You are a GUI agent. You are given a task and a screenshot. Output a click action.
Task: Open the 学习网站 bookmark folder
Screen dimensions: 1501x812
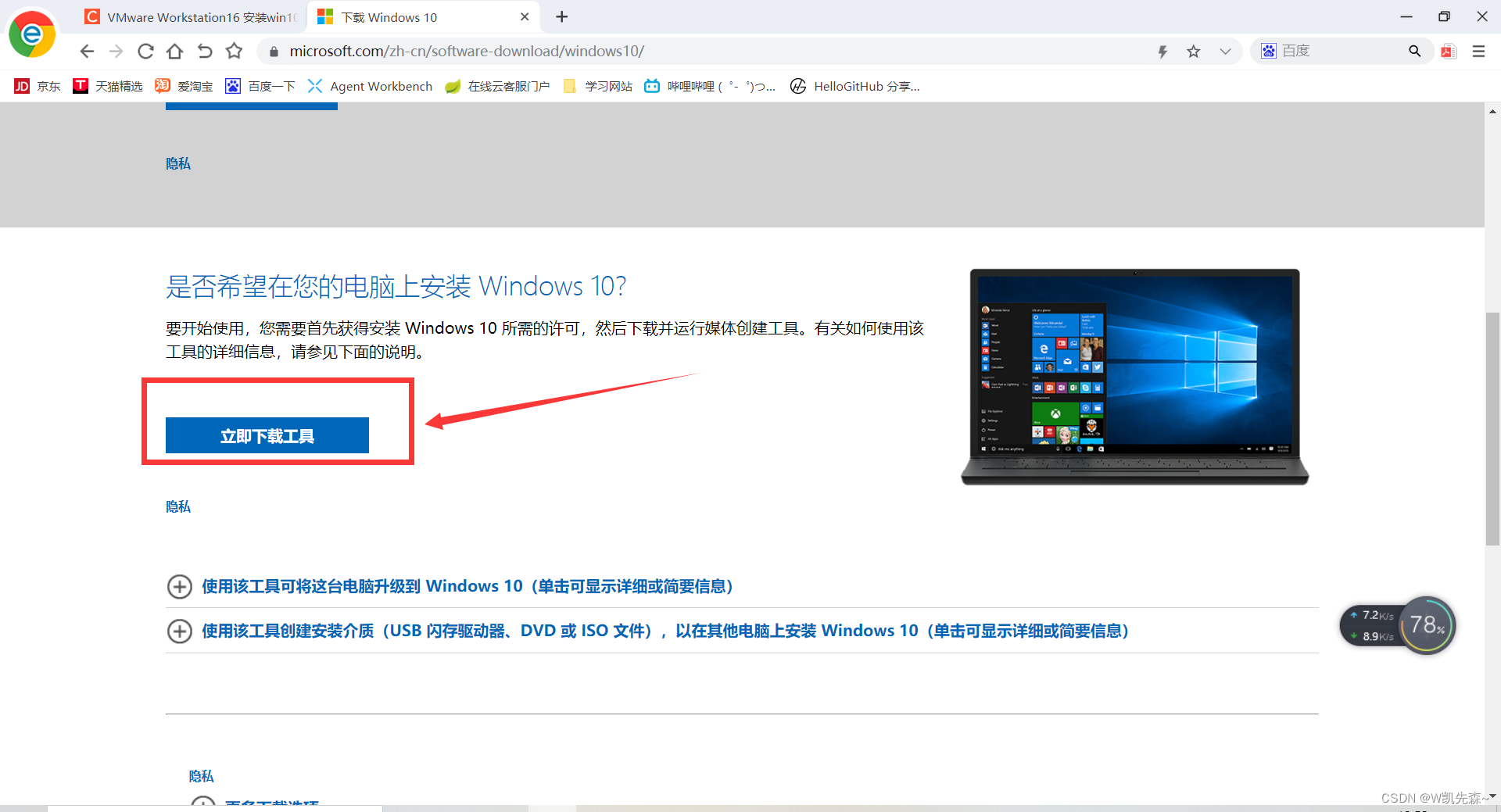pos(597,86)
